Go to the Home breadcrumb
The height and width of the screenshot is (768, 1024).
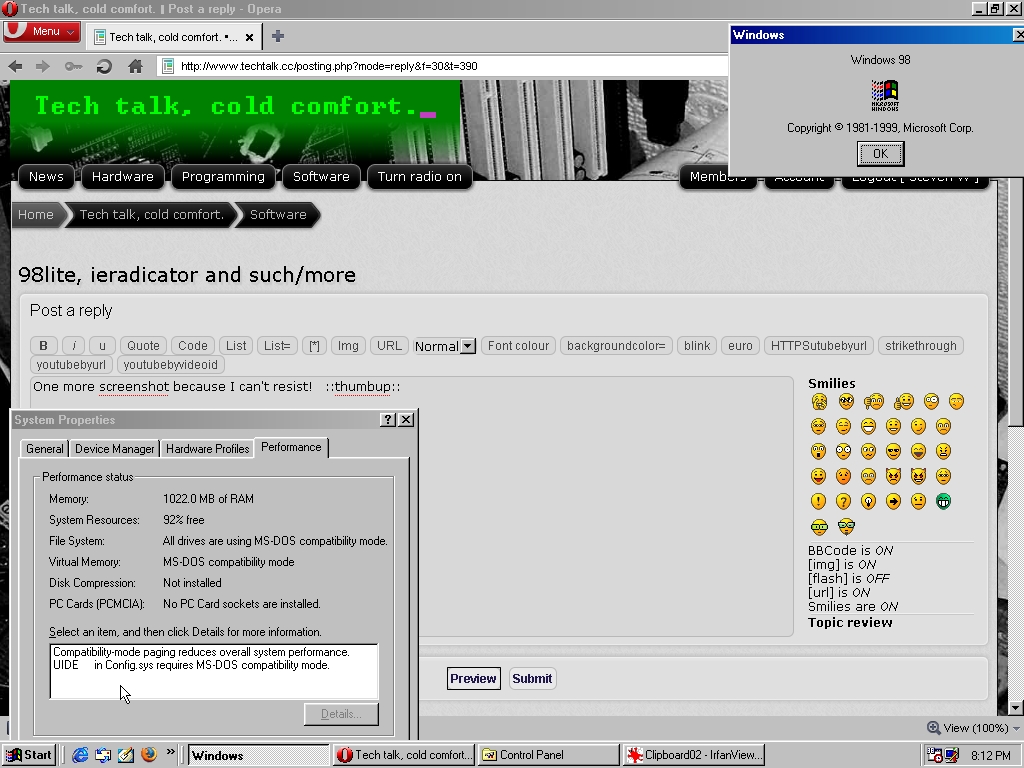(x=36, y=215)
